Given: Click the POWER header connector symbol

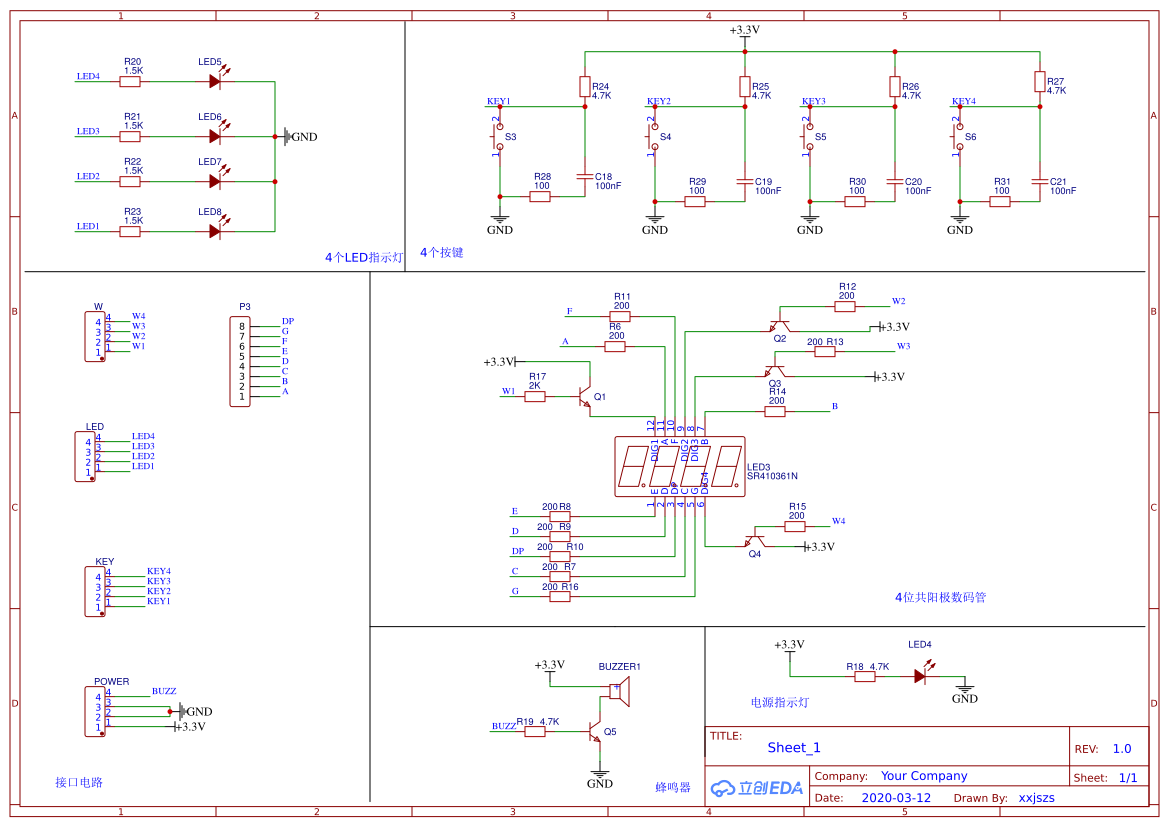Looking at the screenshot, I should (x=95, y=710).
